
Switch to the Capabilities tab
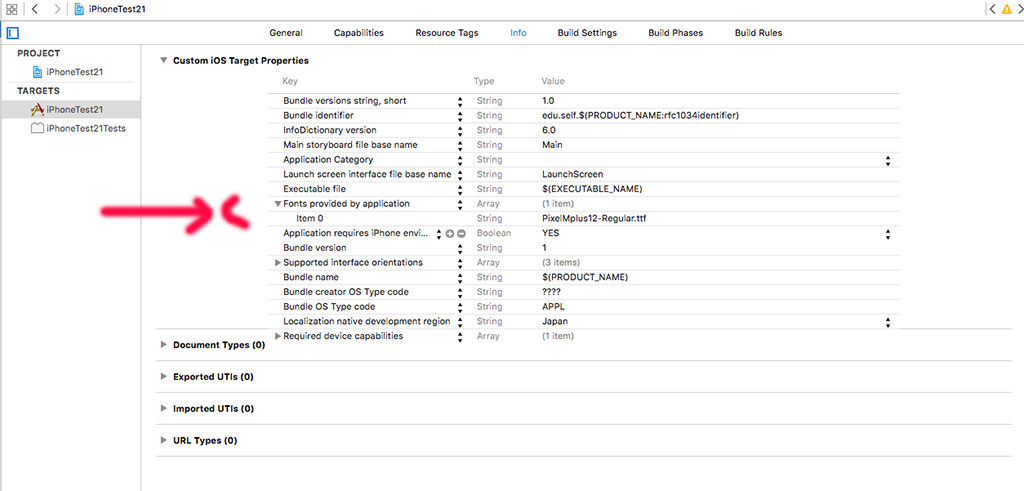[x=359, y=33]
